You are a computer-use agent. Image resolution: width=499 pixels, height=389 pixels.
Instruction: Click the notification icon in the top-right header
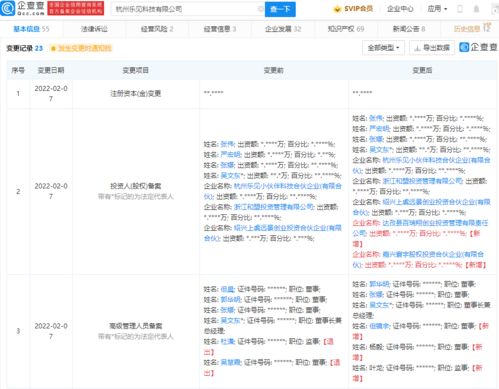tap(477, 9)
